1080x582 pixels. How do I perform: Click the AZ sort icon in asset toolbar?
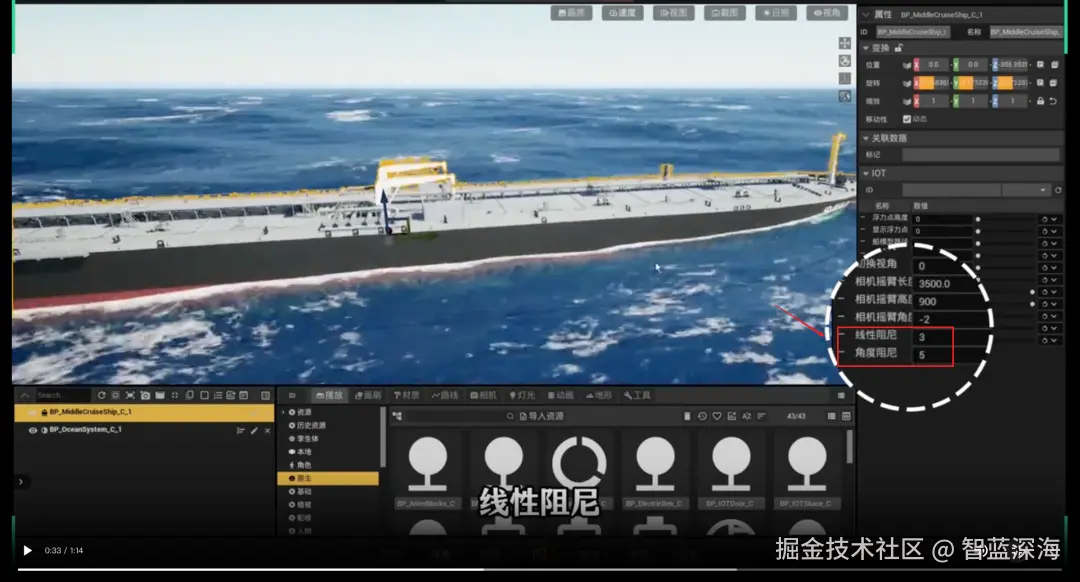[x=747, y=416]
